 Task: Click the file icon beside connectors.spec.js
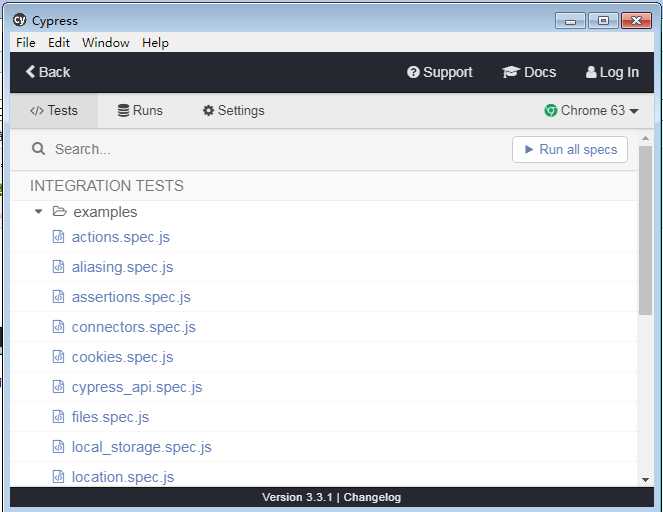click(58, 327)
